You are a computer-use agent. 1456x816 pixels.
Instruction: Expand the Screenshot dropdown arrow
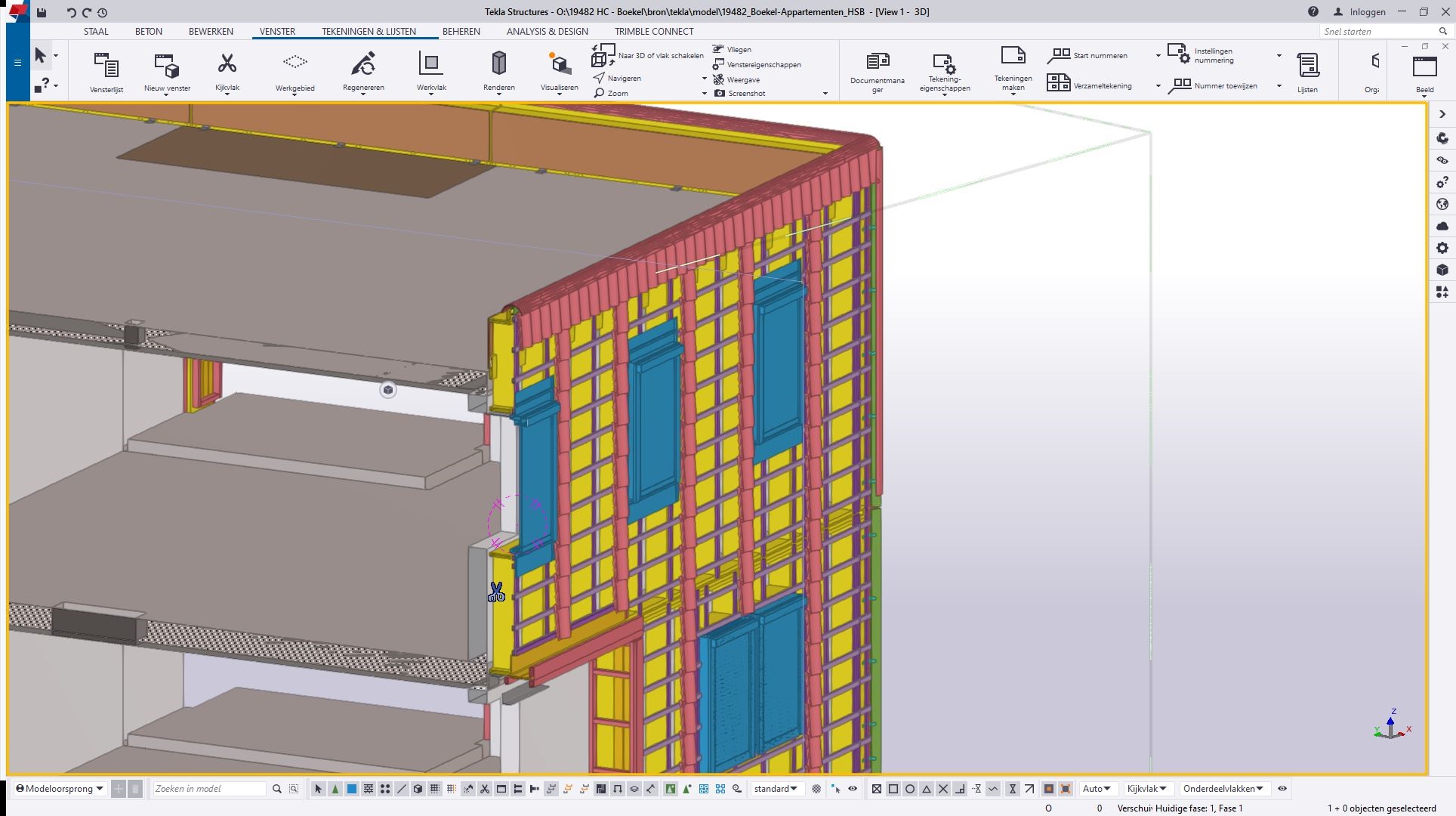pos(825,94)
